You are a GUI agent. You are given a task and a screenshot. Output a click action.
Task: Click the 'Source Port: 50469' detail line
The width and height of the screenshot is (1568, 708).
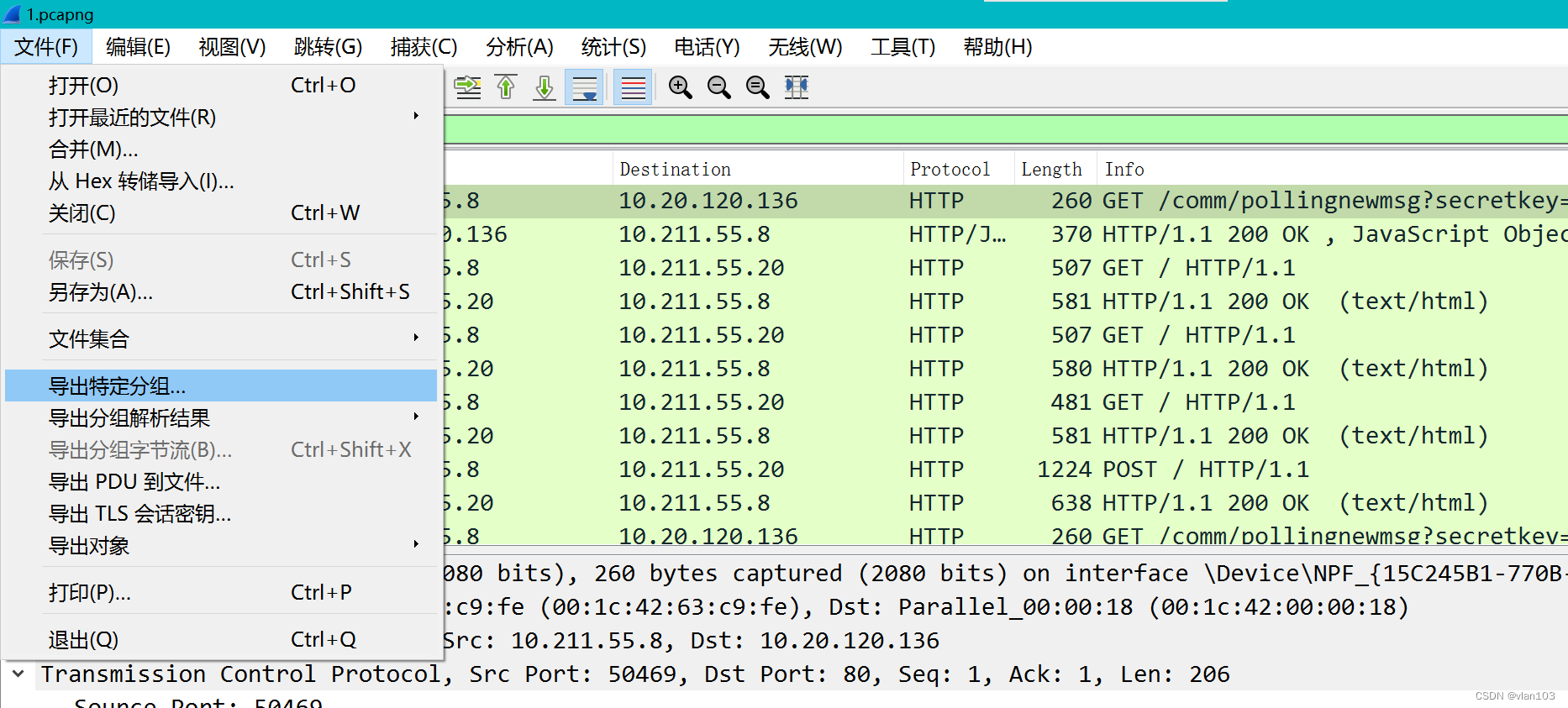[198, 702]
